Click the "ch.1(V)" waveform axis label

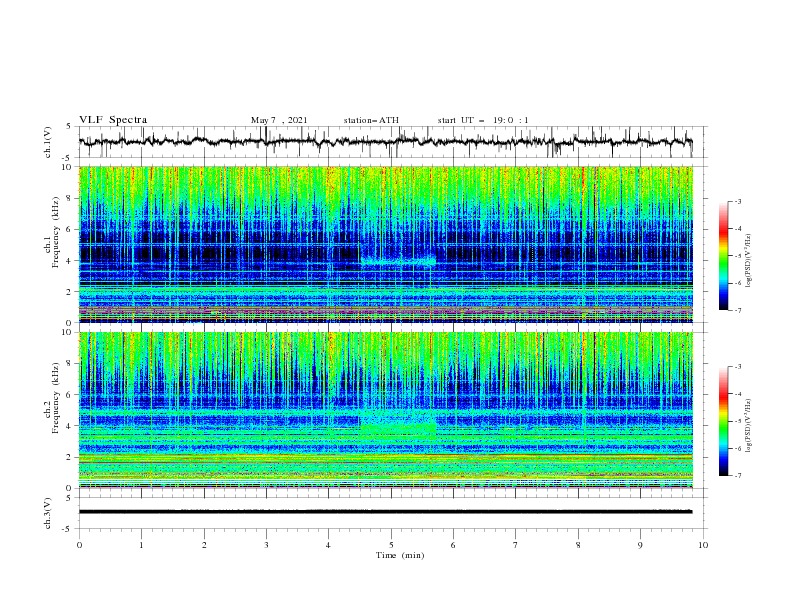[48, 142]
